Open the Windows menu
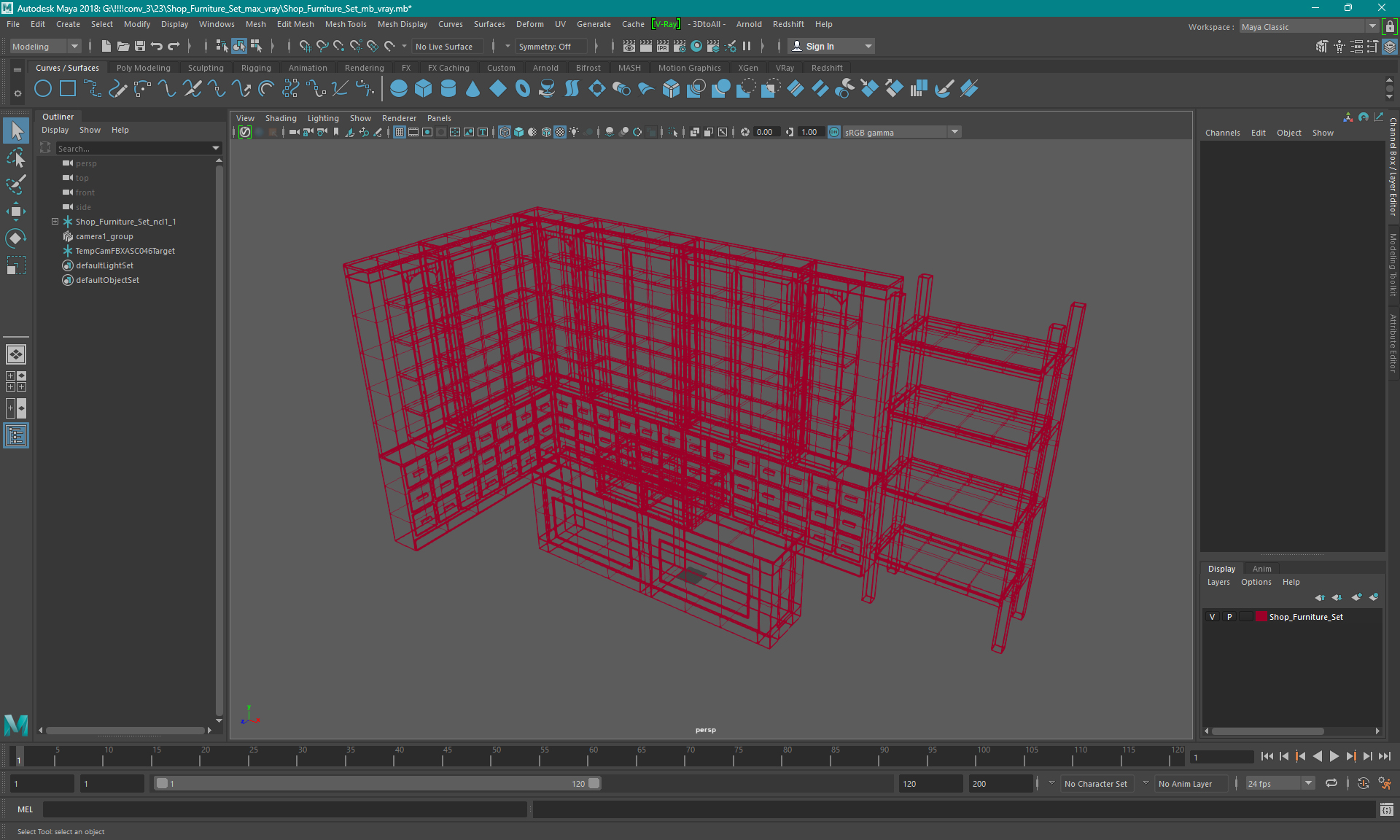 [x=217, y=24]
